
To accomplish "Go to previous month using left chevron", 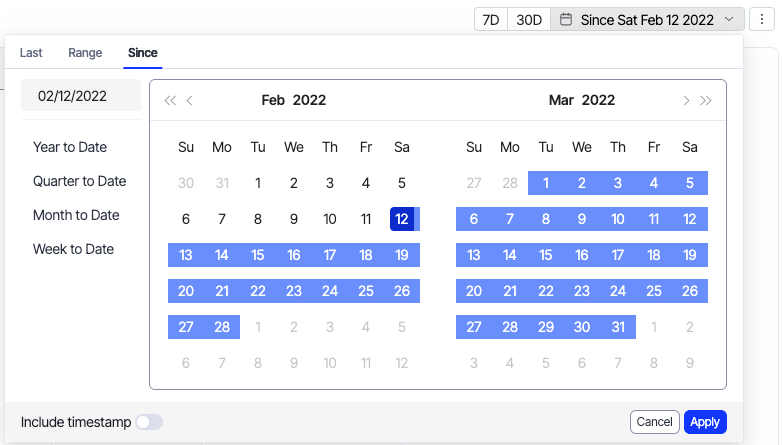I will tap(190, 100).
